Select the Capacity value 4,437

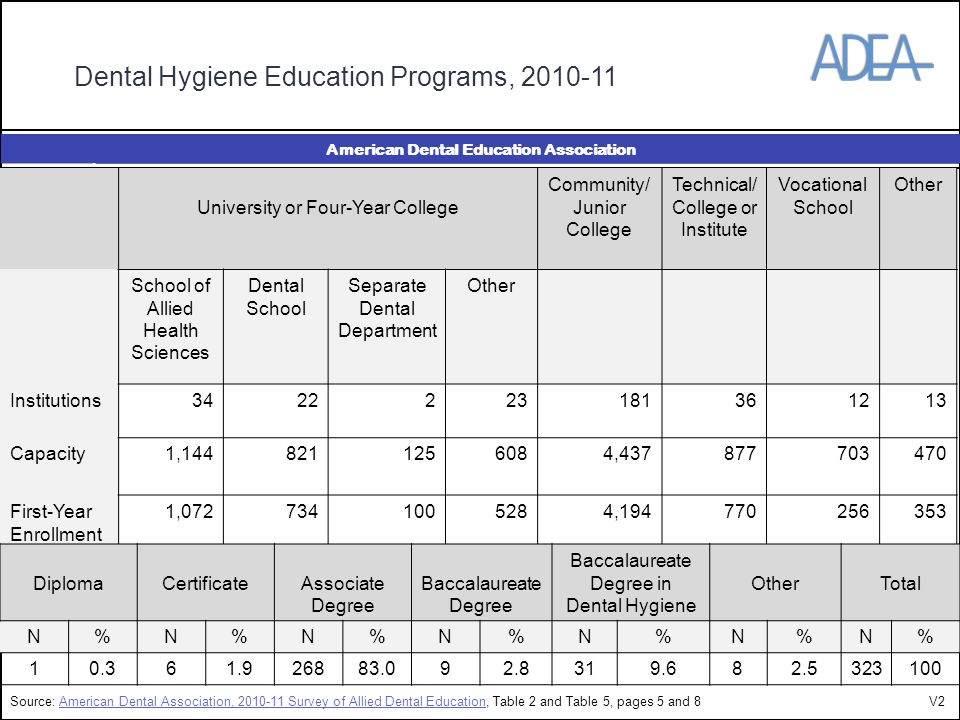coord(626,454)
